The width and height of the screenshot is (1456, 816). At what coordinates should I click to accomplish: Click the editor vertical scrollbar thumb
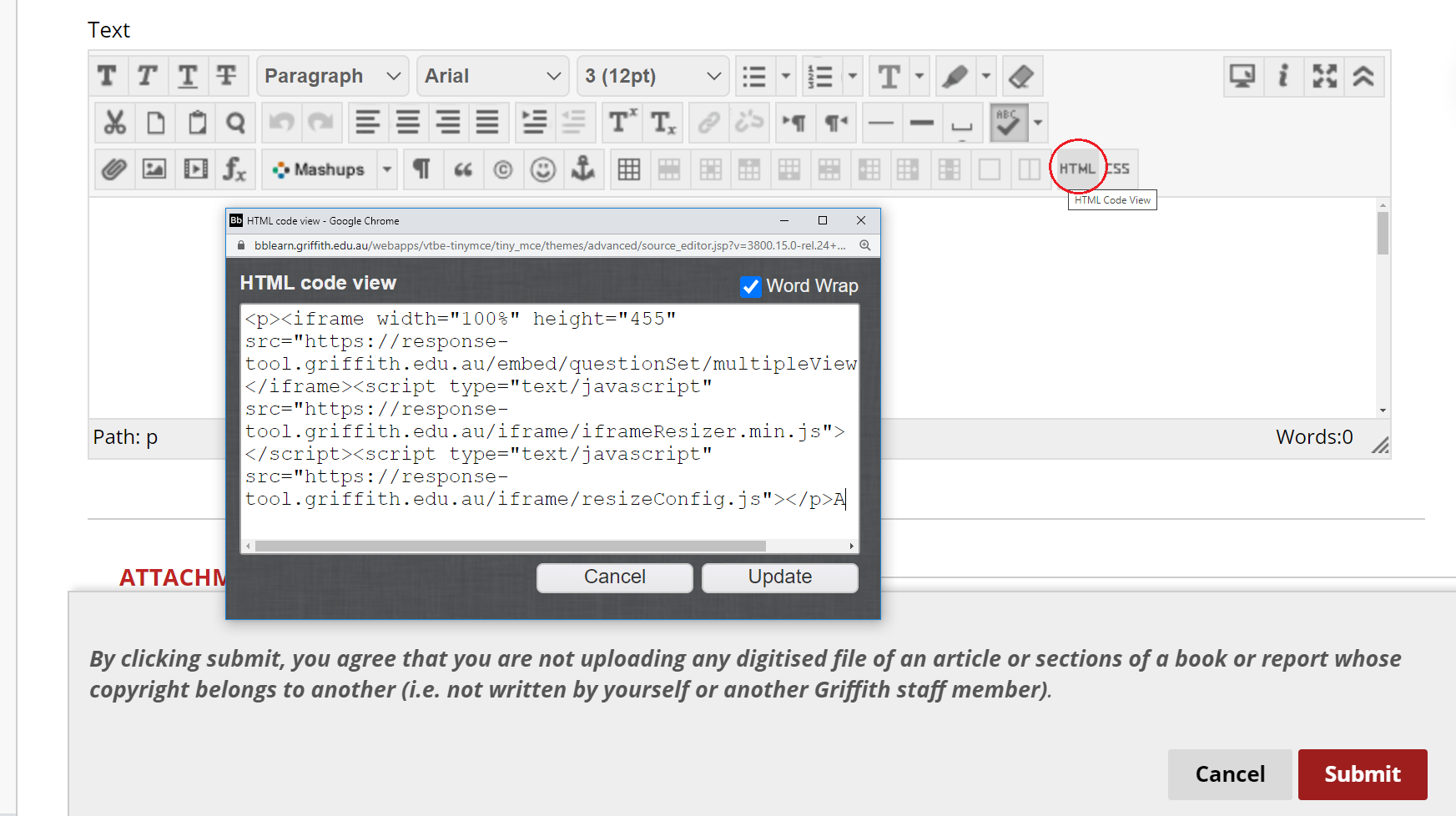[1383, 233]
